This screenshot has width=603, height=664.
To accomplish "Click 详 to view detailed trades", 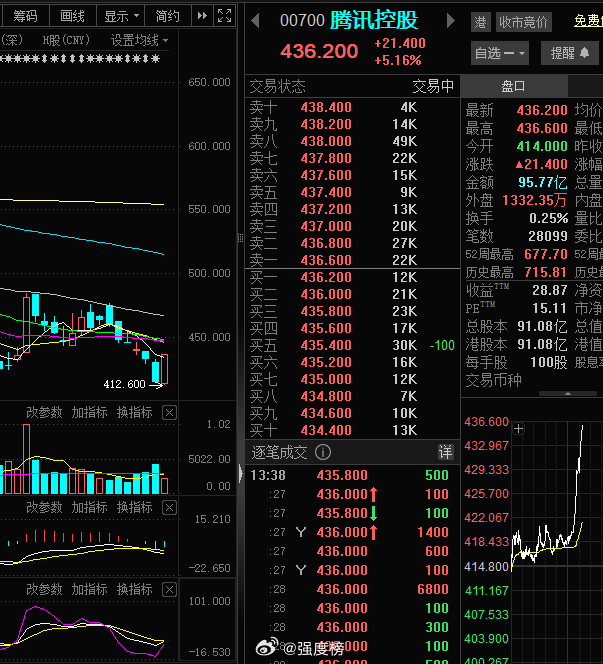I will tap(445, 452).
